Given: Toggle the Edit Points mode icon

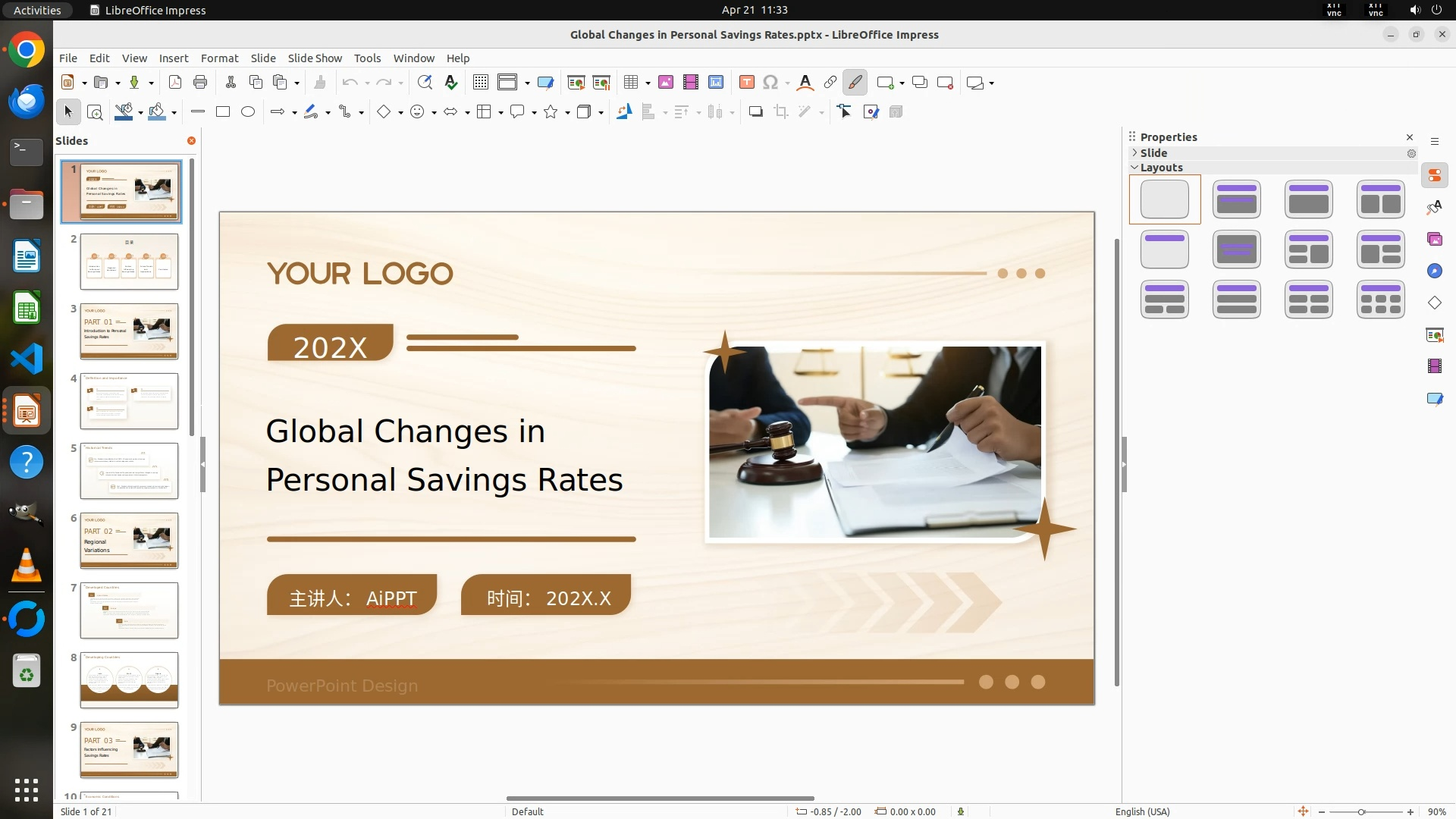Looking at the screenshot, I should 845,112.
